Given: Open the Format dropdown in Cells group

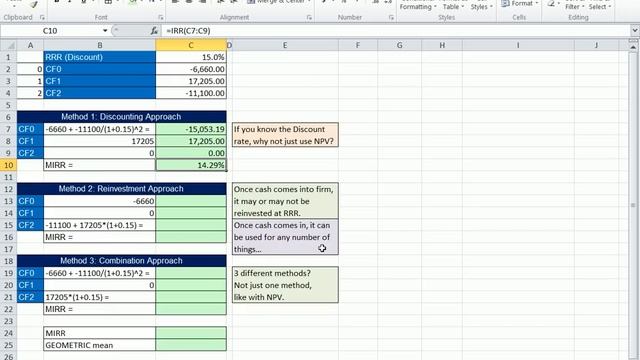Looking at the screenshot, I should click(519, 4).
